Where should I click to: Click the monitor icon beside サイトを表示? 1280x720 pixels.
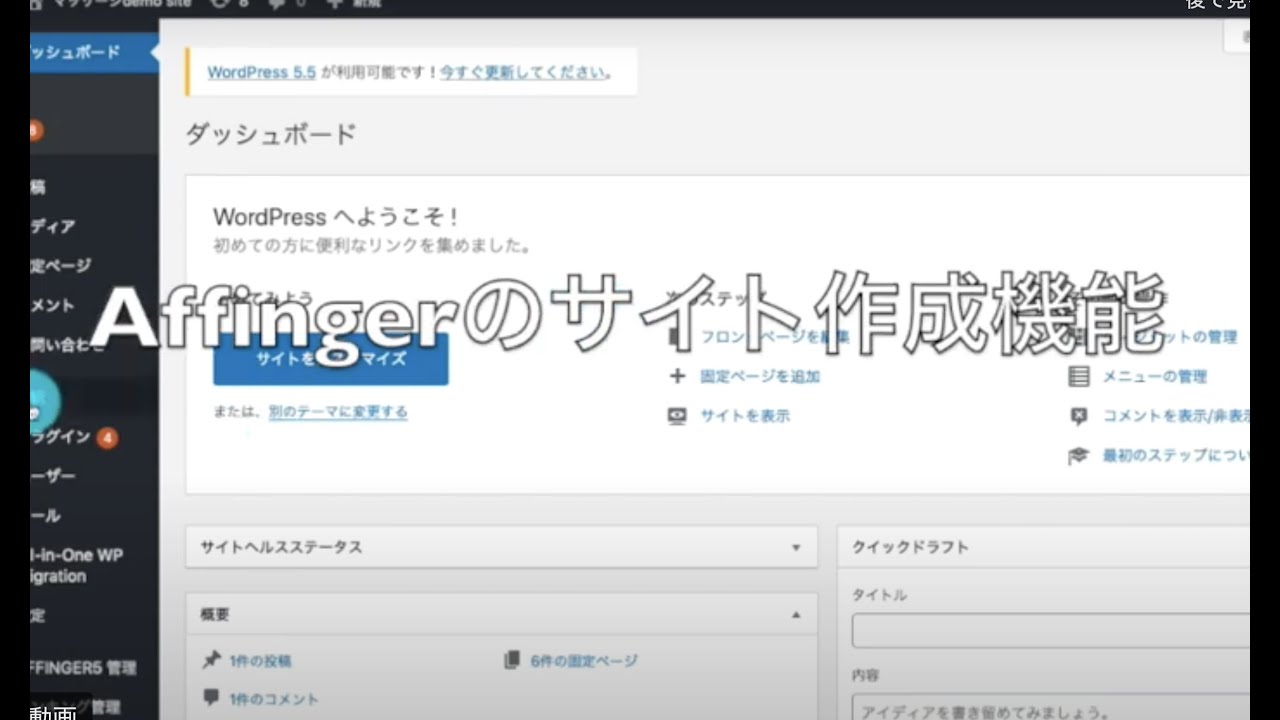pyautogui.click(x=677, y=416)
